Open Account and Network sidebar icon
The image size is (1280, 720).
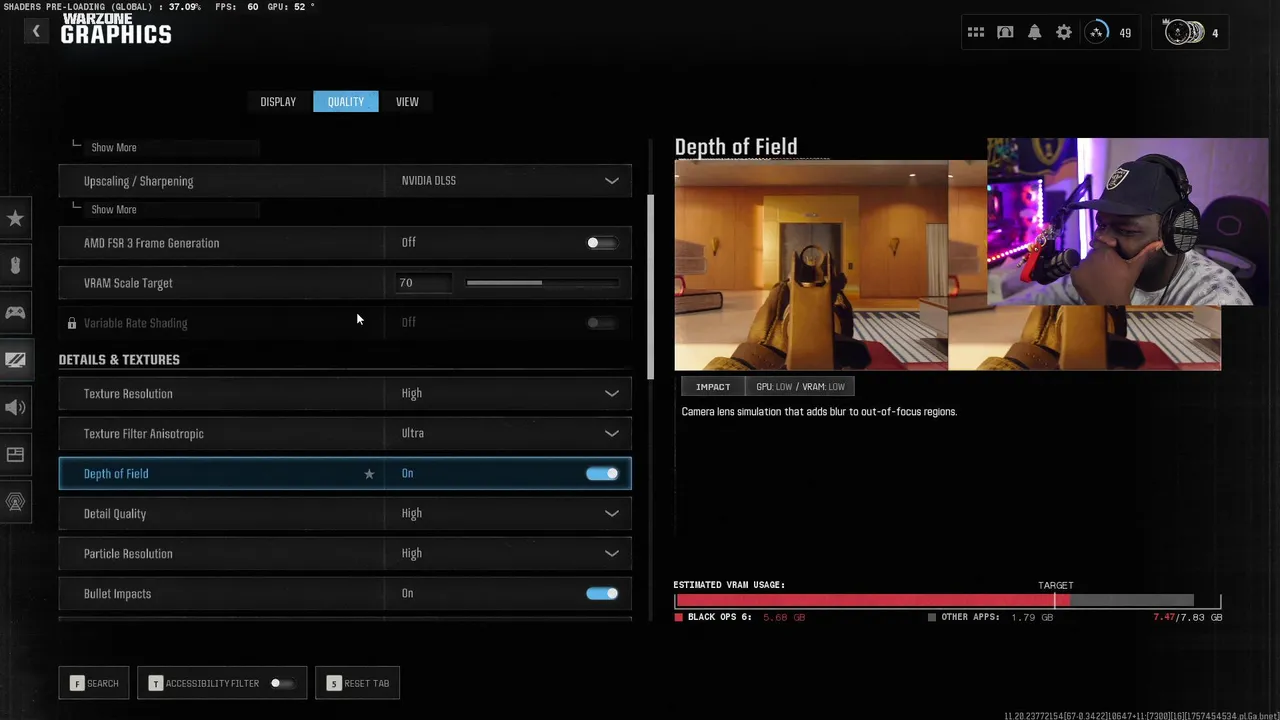click(x=15, y=502)
